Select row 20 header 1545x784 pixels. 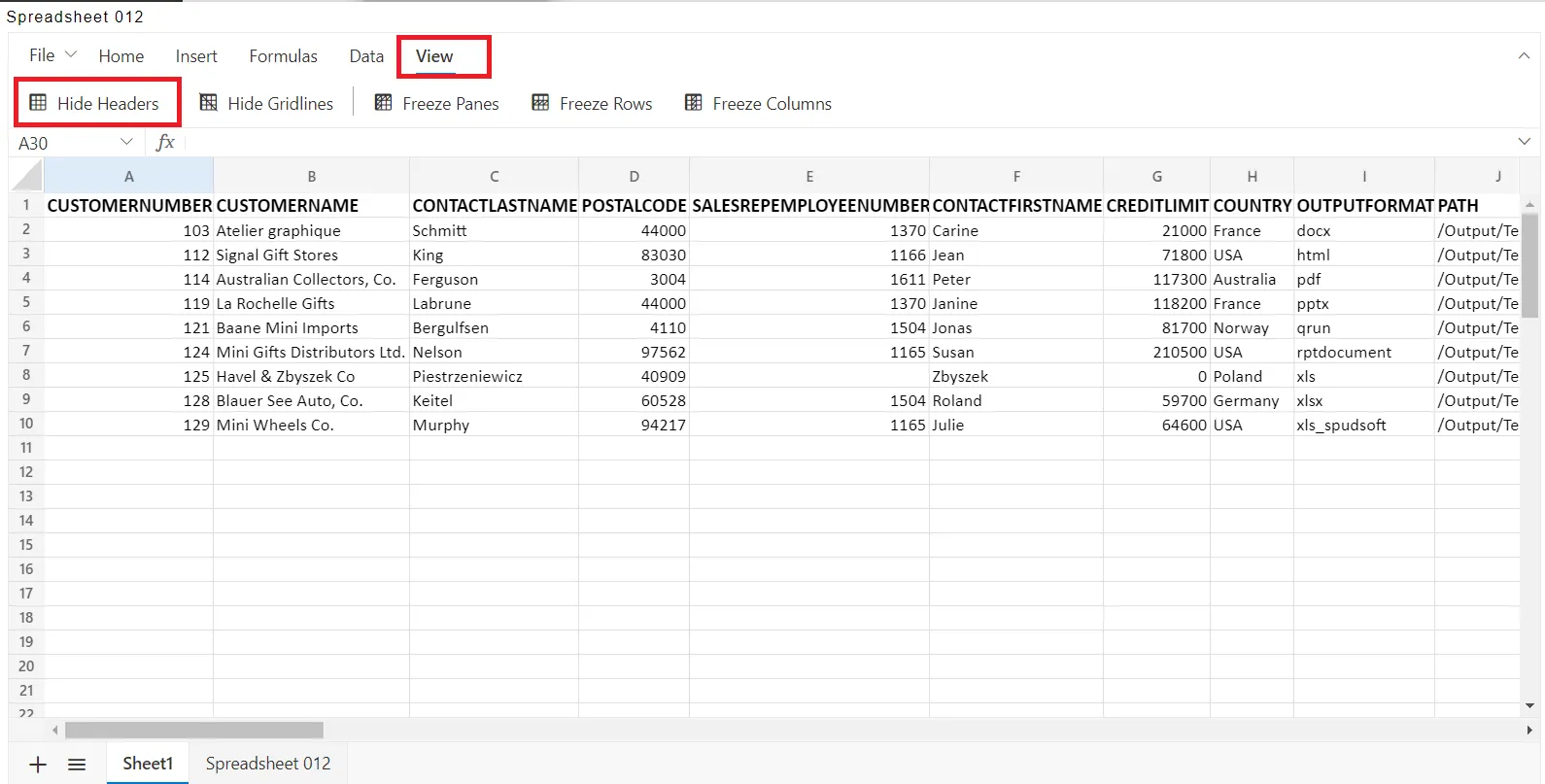(x=26, y=666)
